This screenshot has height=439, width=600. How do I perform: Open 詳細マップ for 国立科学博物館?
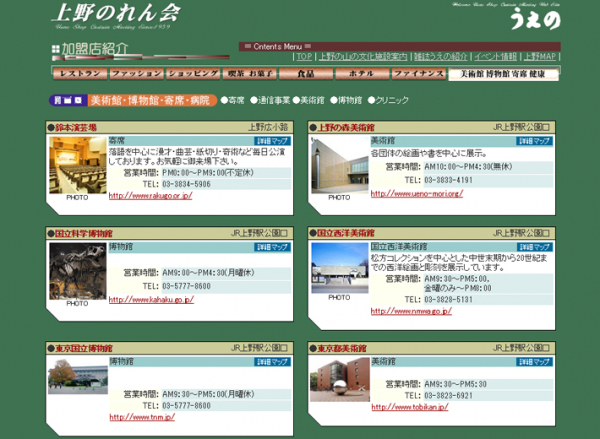272,247
